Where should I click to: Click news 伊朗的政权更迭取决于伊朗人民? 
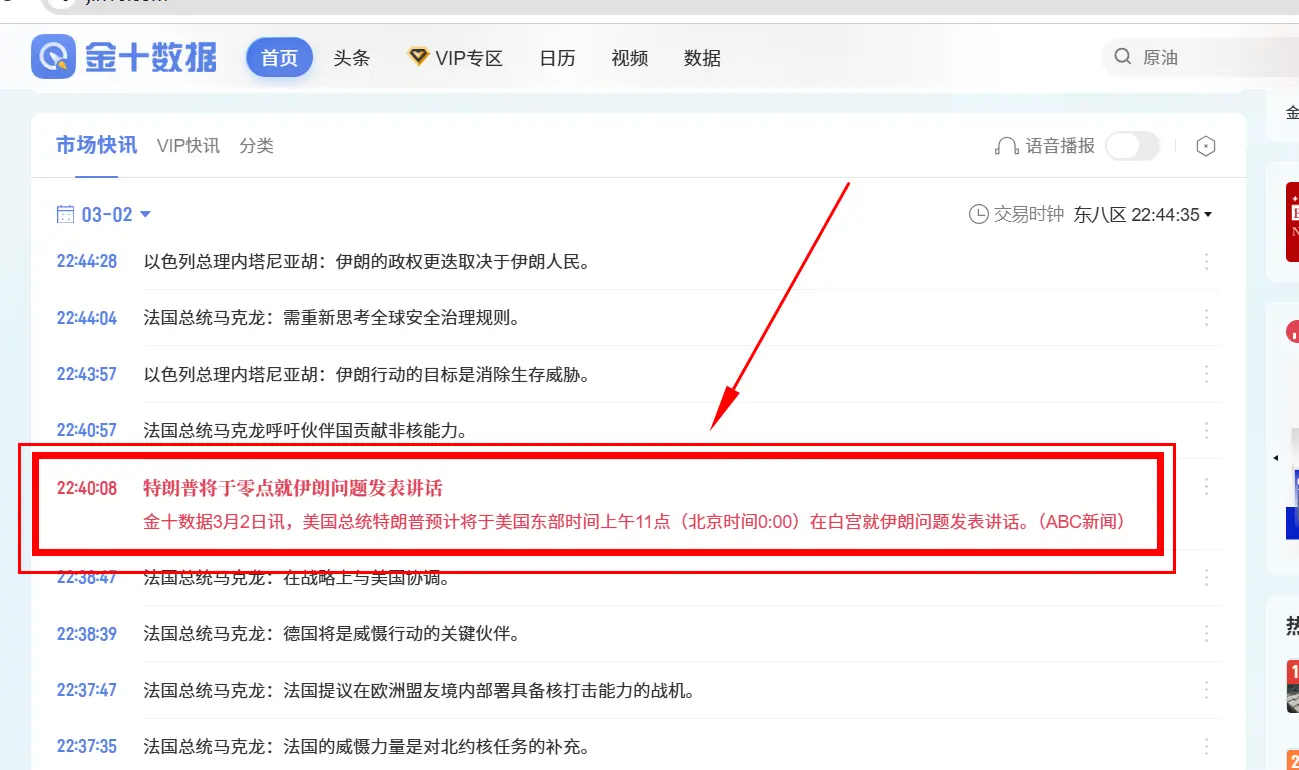(367, 262)
